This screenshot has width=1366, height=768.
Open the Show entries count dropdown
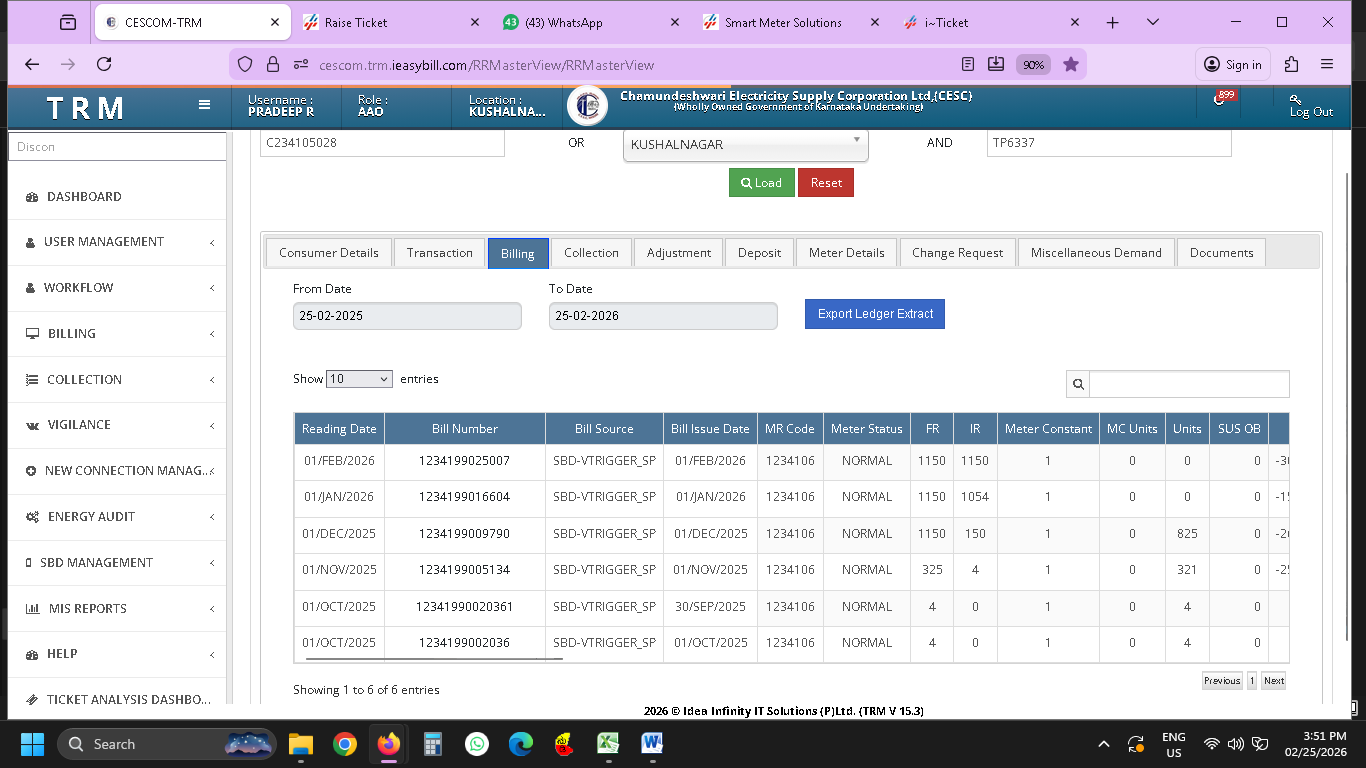pyautogui.click(x=359, y=379)
